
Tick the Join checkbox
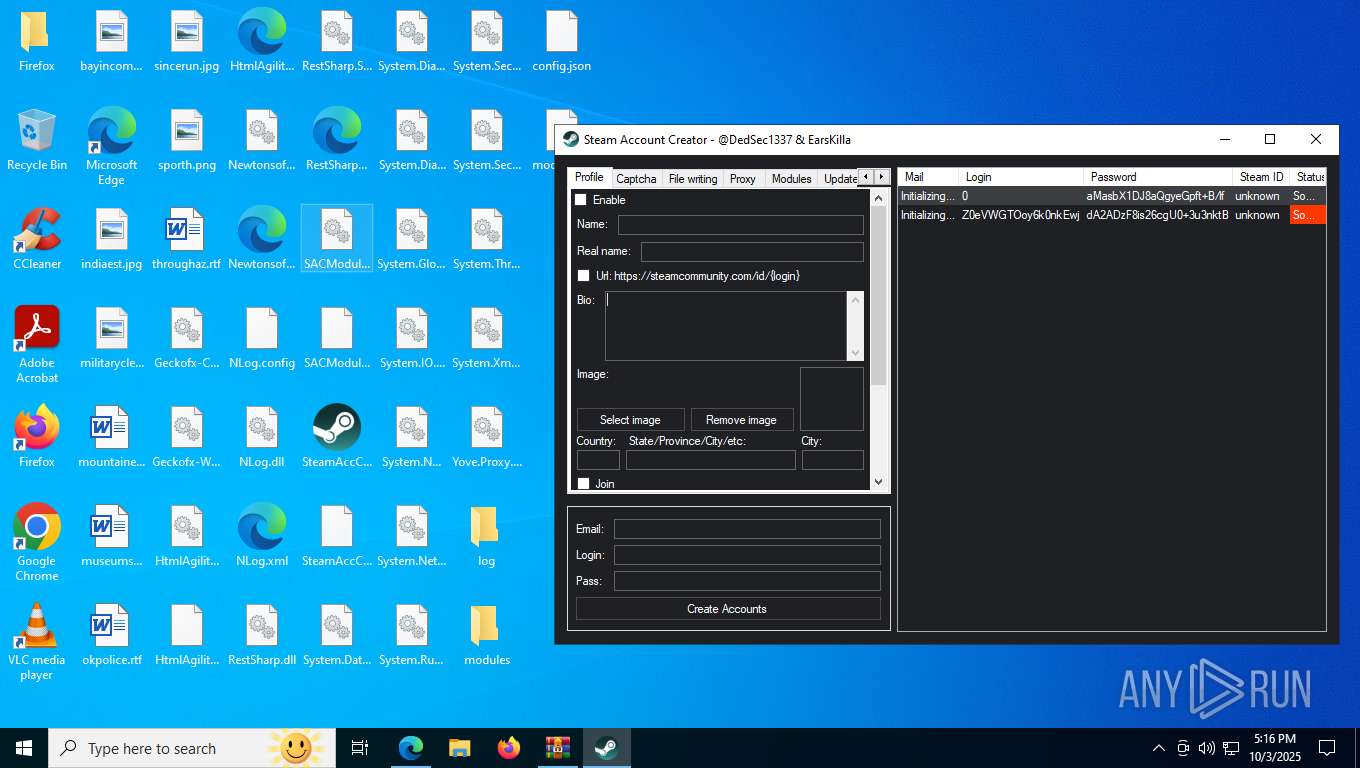click(x=584, y=484)
